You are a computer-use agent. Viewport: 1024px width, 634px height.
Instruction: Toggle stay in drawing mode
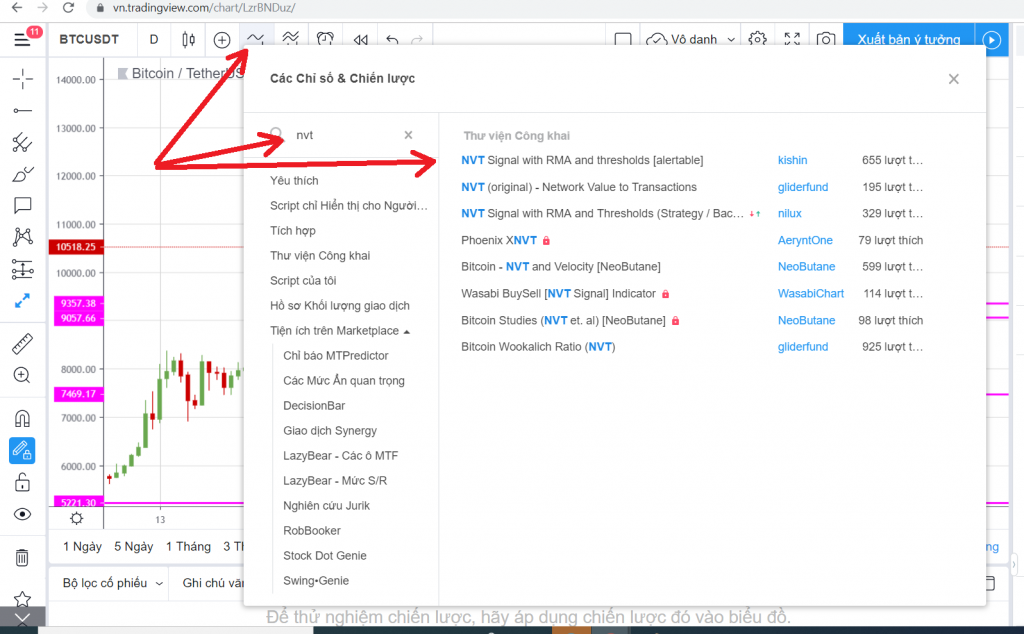click(22, 451)
